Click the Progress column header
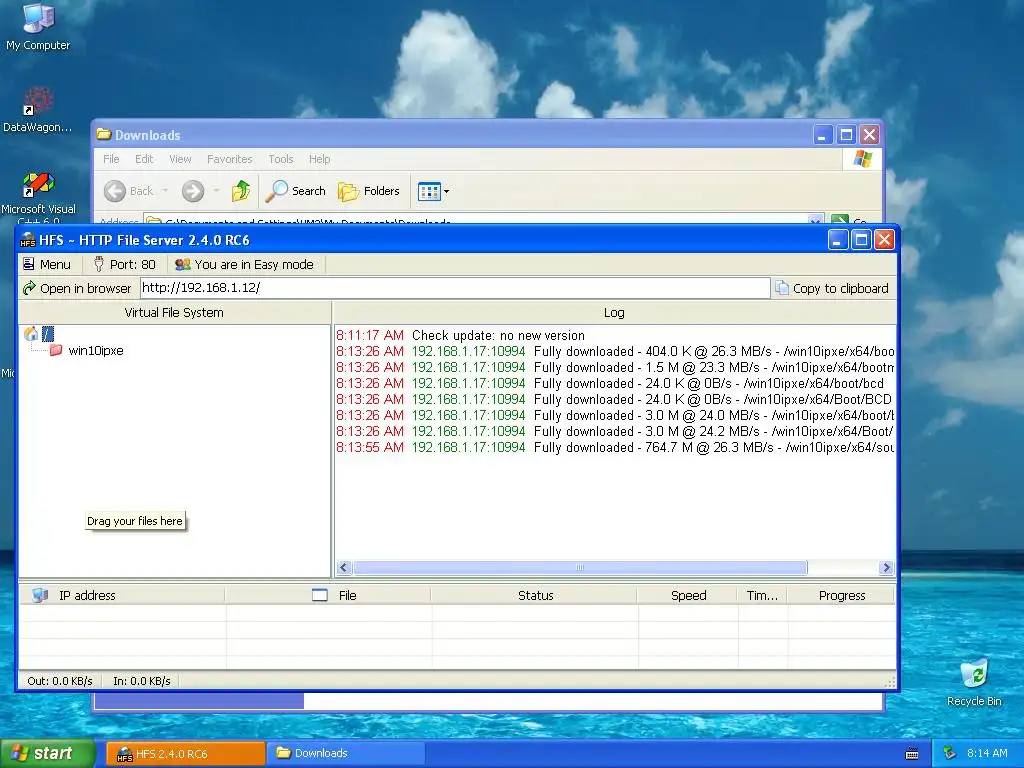Viewport: 1024px width, 768px height. click(841, 595)
